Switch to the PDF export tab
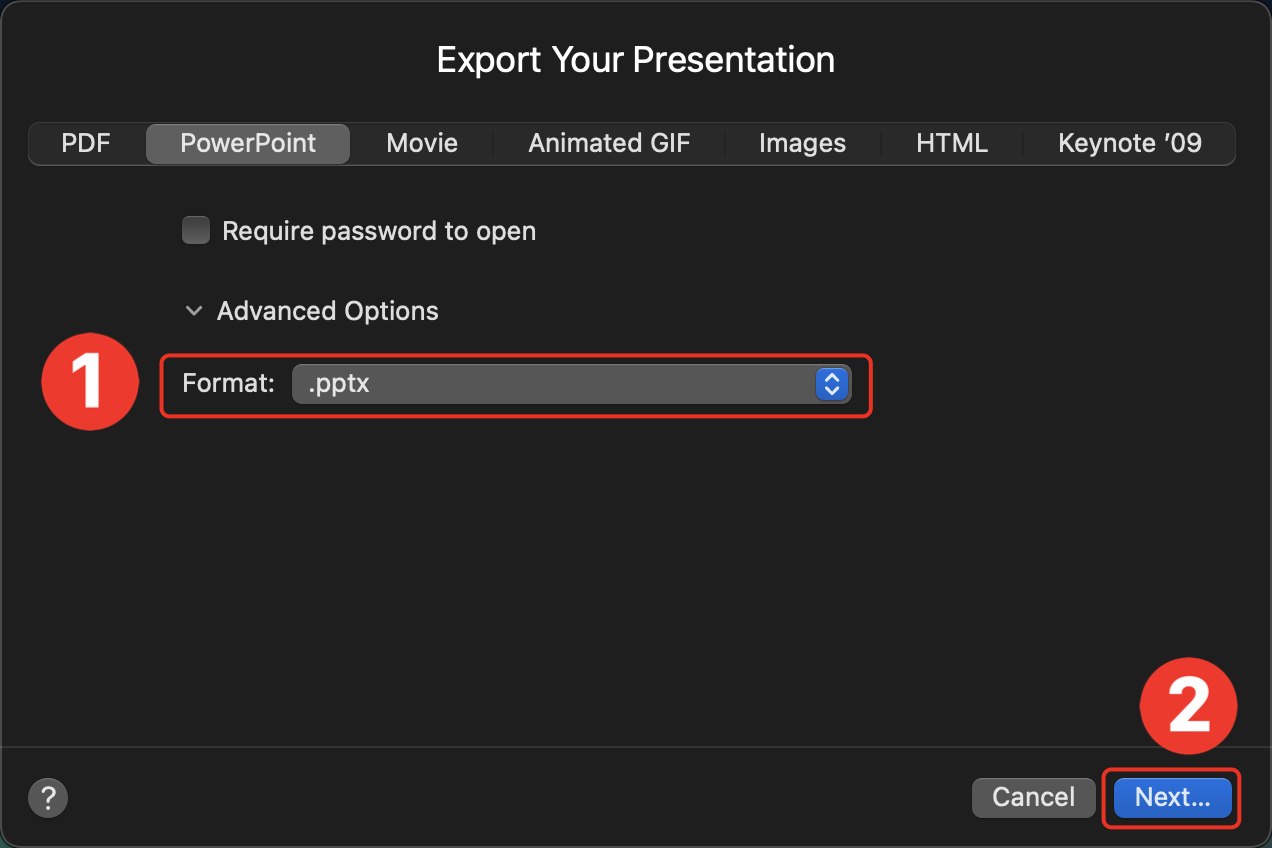This screenshot has height=848, width=1272. click(86, 143)
